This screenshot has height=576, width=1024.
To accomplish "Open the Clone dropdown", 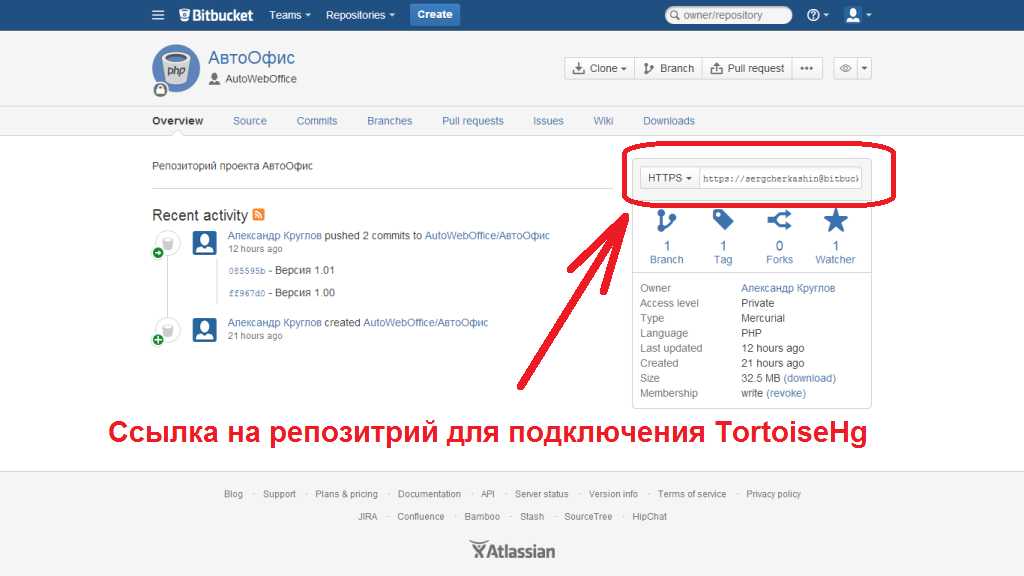I will 600,68.
